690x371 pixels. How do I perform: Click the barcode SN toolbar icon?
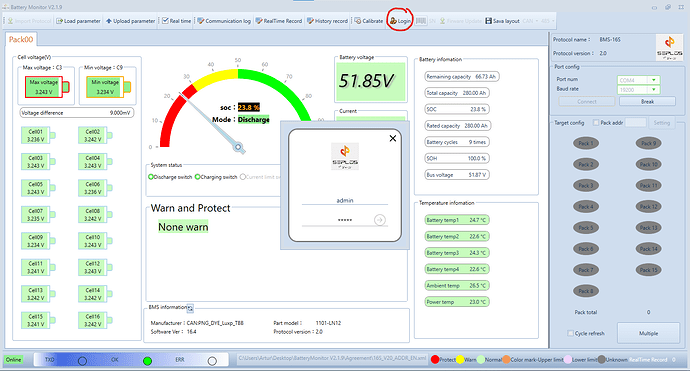[x=421, y=21]
